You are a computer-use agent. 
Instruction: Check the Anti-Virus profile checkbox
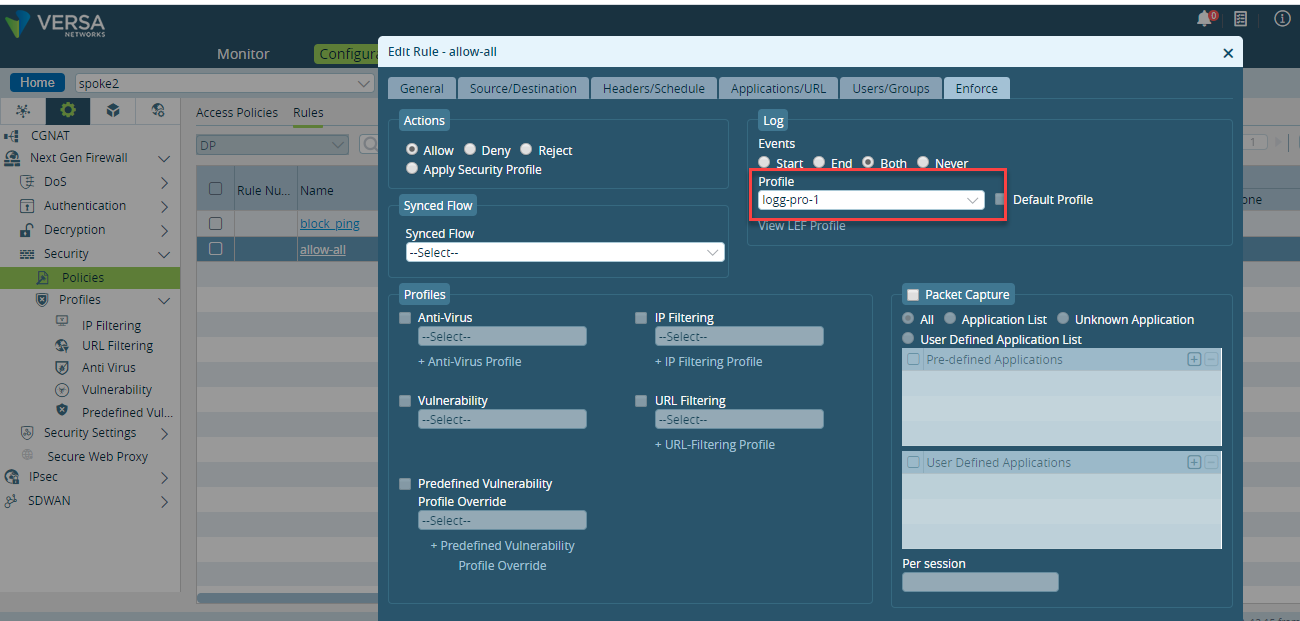pyautogui.click(x=405, y=318)
